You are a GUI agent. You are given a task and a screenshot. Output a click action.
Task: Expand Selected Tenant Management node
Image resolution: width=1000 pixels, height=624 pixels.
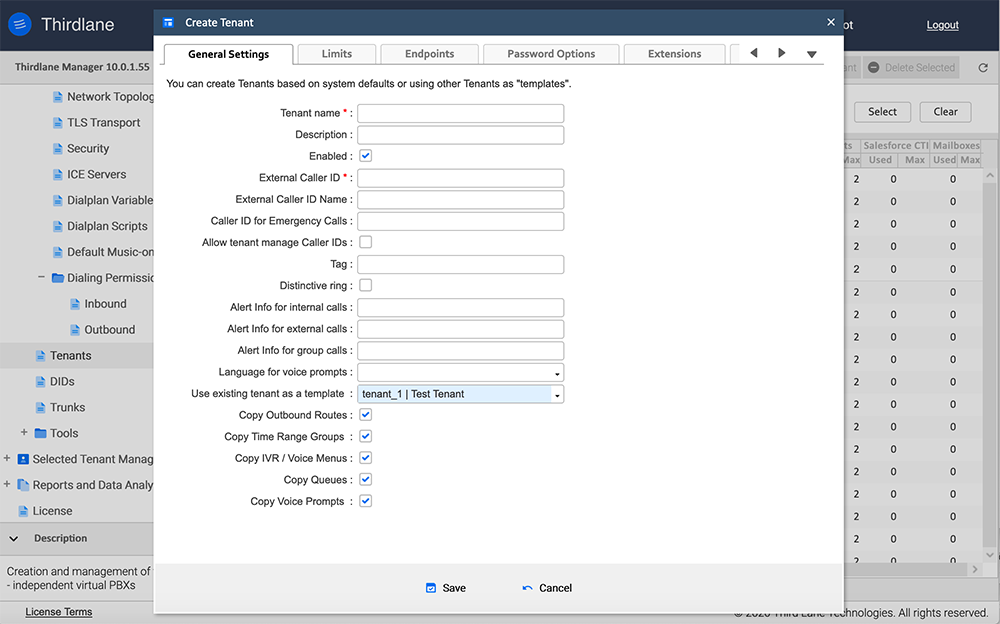[x=7, y=458]
